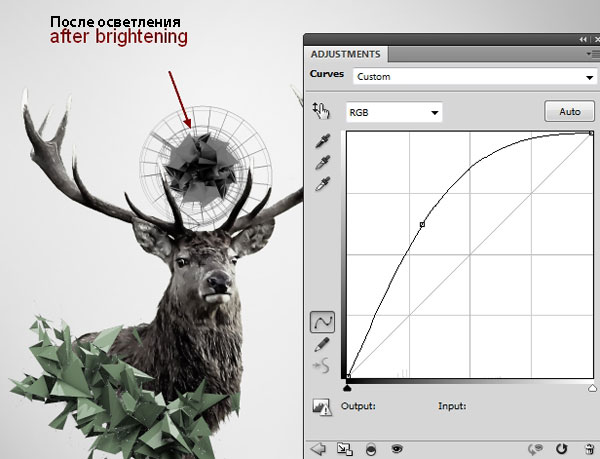Select the white point slider triangle
600x459 pixels.
(592, 389)
